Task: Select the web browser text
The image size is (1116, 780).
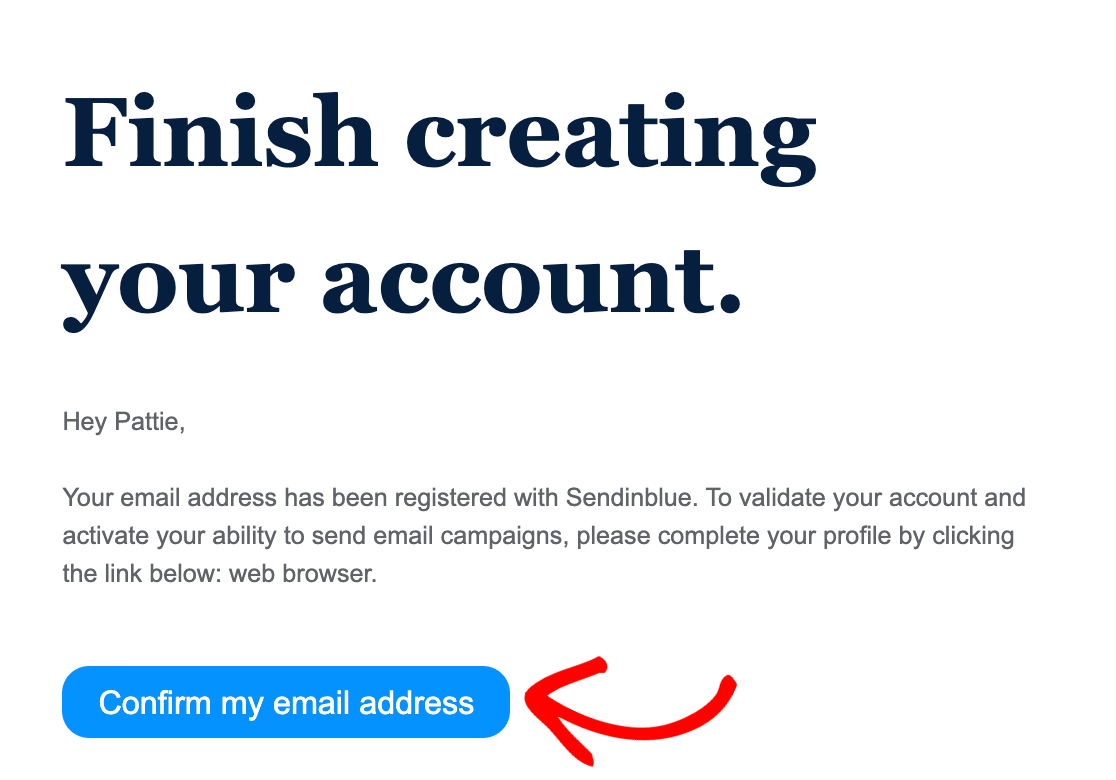Action: click(302, 574)
